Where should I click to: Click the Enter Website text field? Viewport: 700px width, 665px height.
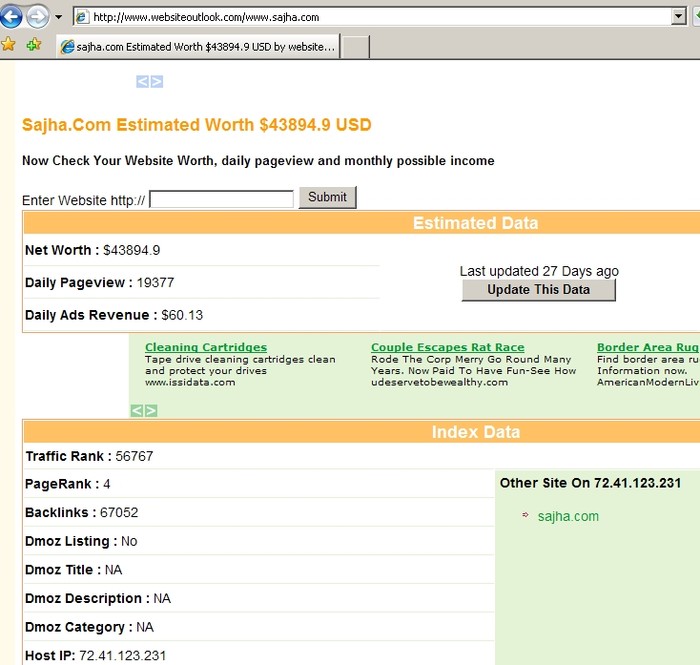coord(221,199)
